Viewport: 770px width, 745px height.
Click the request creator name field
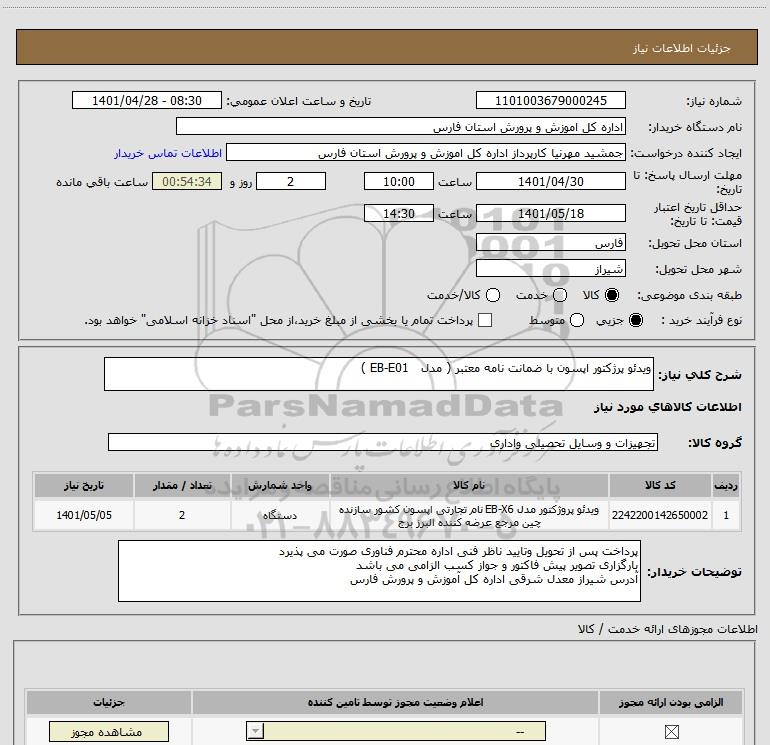[425, 153]
